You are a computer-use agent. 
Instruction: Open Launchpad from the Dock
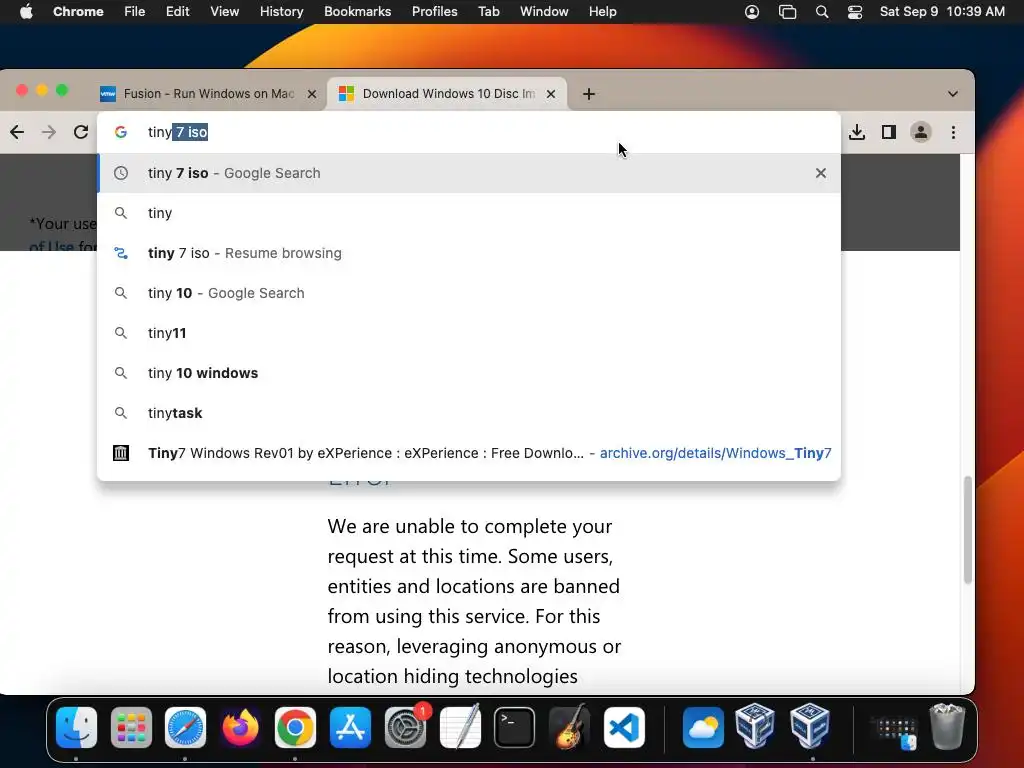click(131, 727)
